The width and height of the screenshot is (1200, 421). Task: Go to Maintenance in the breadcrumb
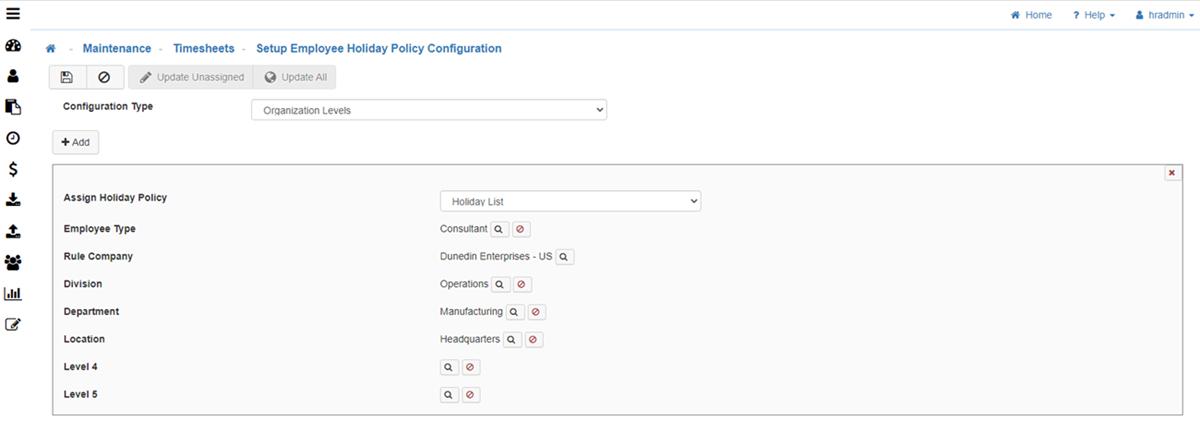coord(117,48)
